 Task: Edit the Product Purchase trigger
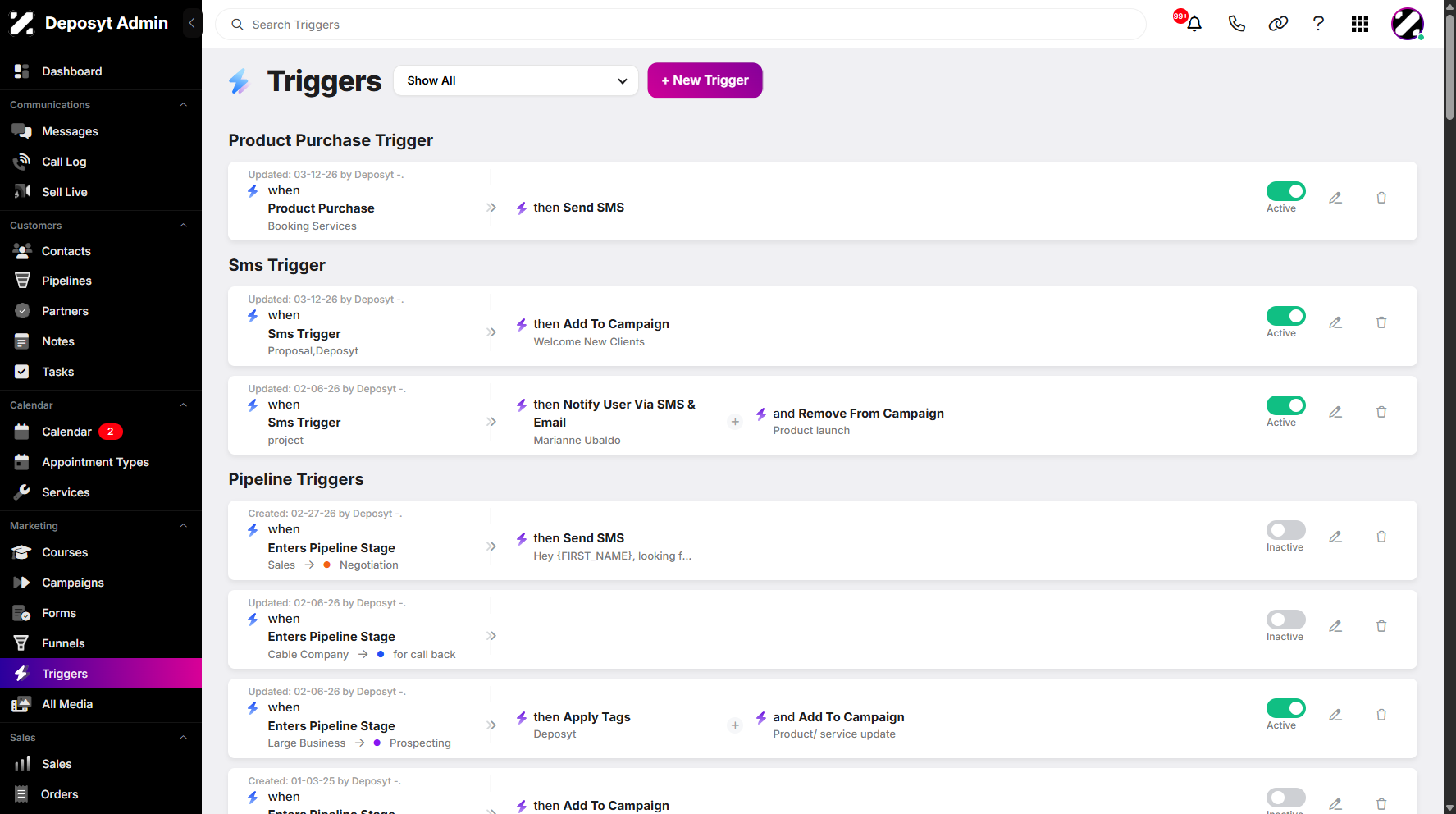click(x=1335, y=198)
